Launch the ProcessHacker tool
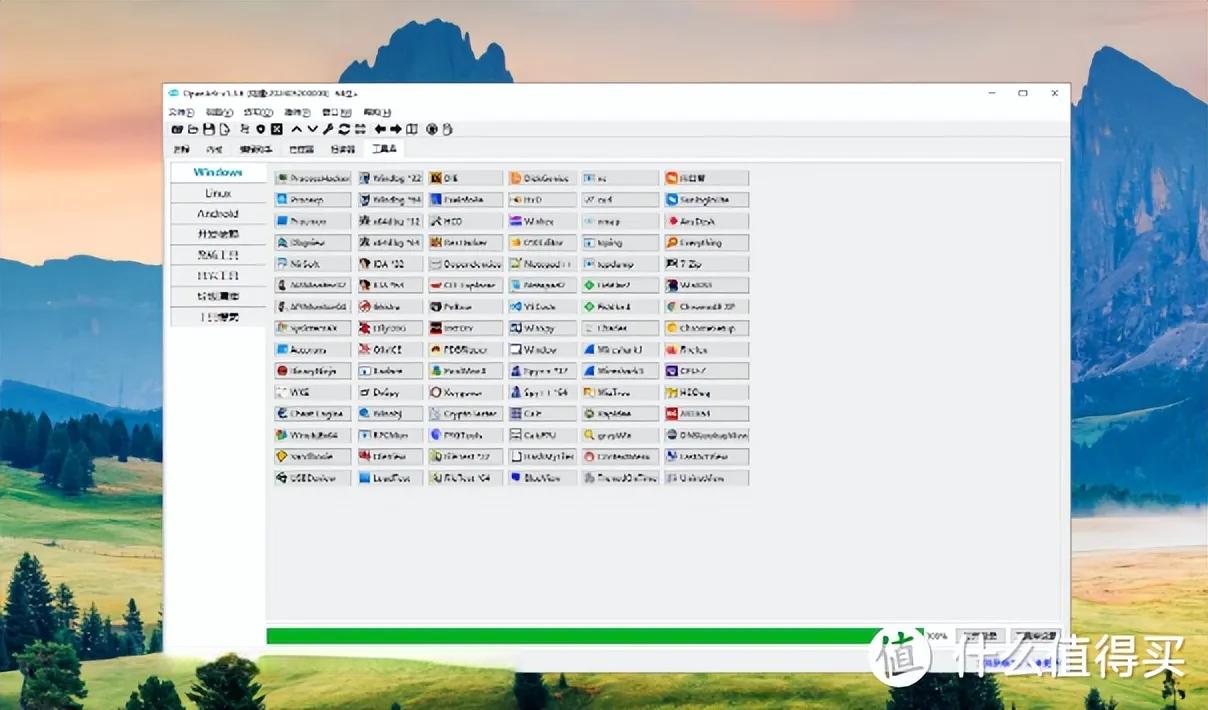Image resolution: width=1208 pixels, height=710 pixels. tap(313, 178)
